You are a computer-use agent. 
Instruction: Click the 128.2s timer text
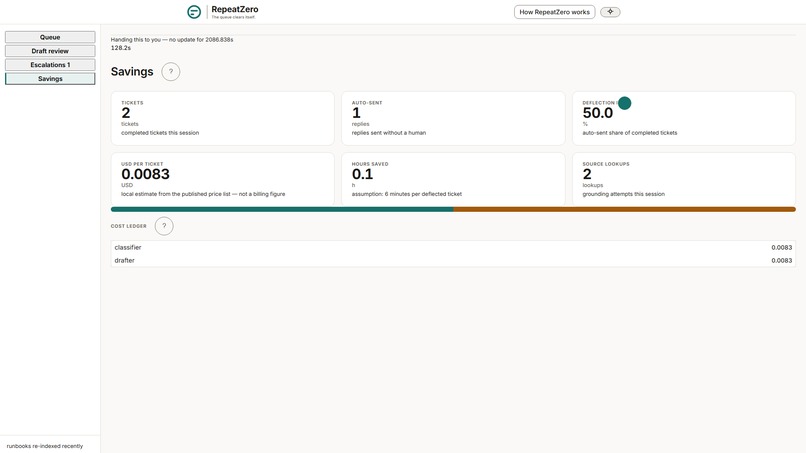click(x=121, y=48)
